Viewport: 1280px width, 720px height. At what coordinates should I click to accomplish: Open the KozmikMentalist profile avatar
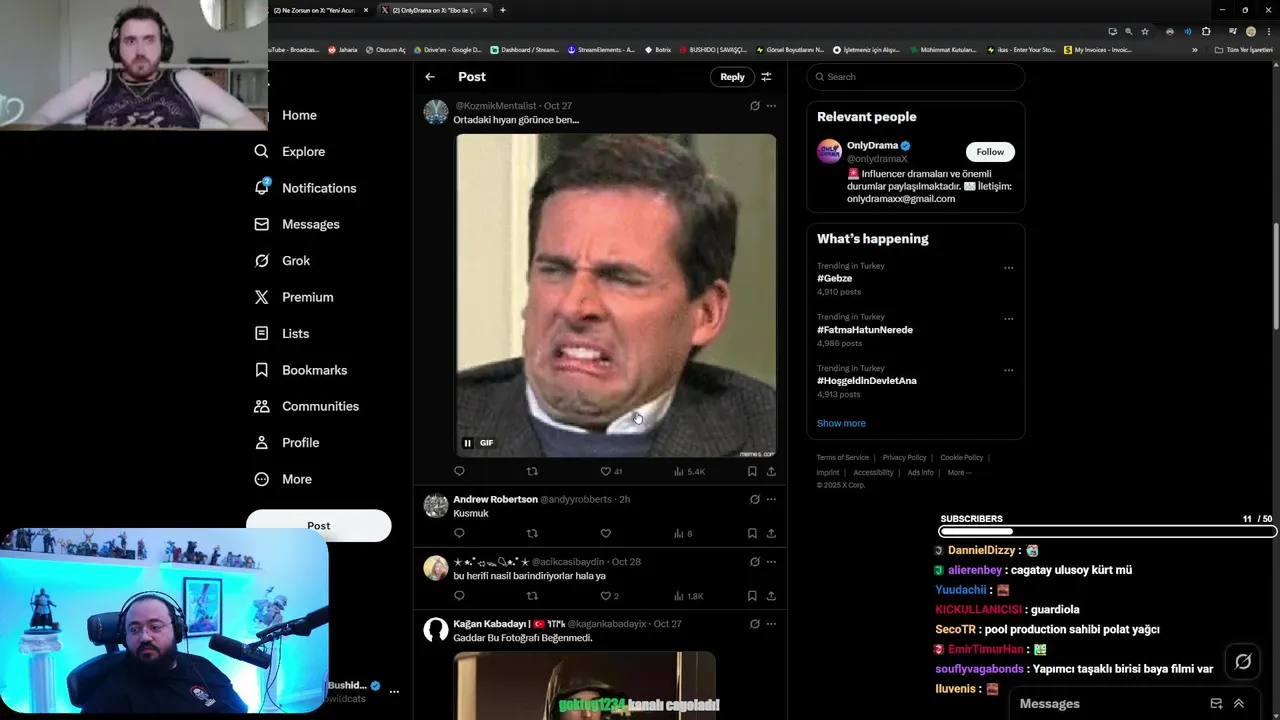(x=436, y=112)
